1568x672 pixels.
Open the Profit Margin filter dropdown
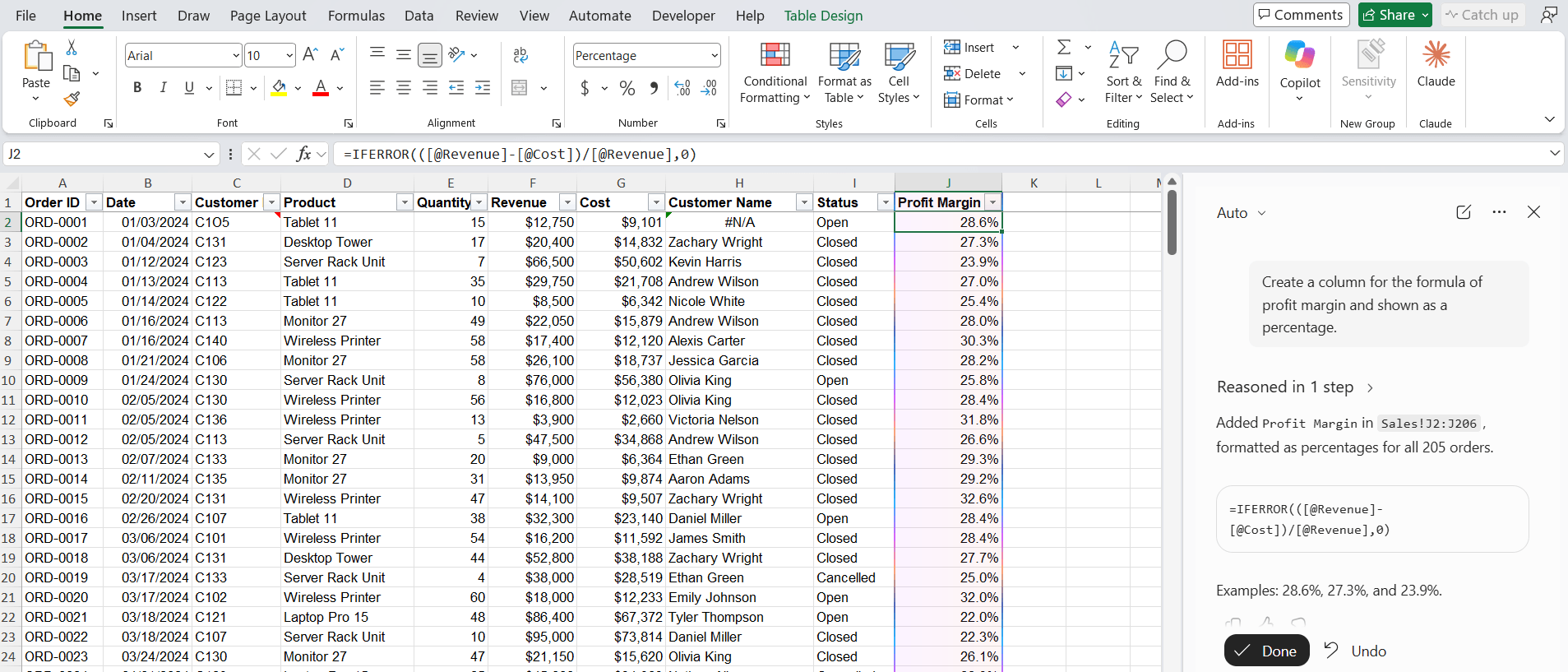pos(993,202)
